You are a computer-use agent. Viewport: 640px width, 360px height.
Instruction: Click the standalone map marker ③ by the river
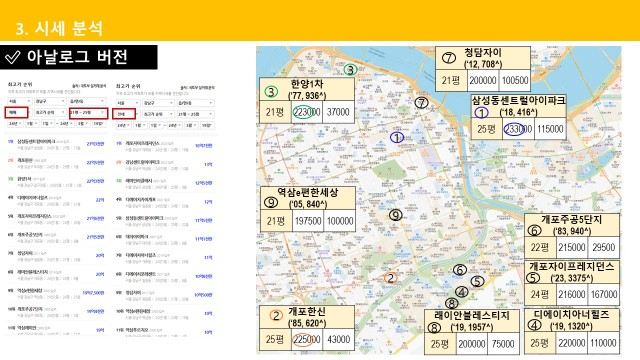(x=350, y=69)
